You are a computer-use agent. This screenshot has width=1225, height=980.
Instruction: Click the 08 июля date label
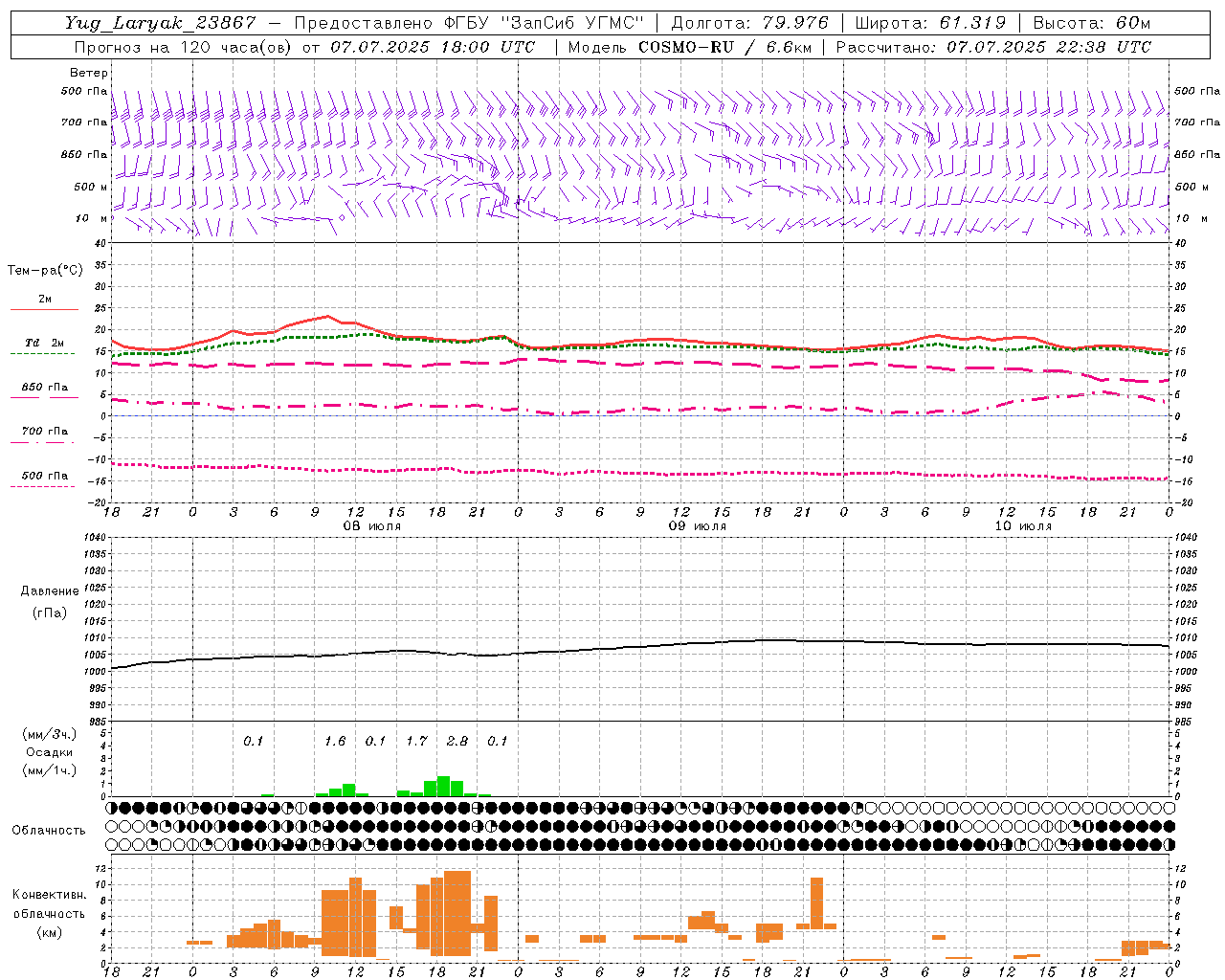[372, 526]
